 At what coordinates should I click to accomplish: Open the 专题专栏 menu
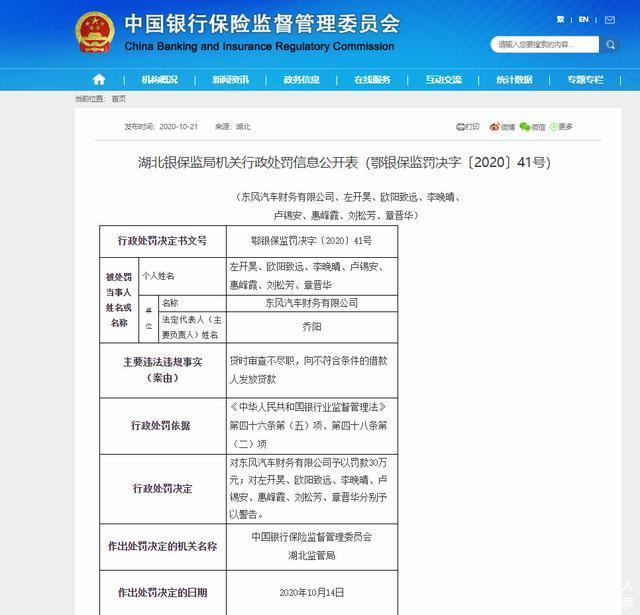coord(585,80)
